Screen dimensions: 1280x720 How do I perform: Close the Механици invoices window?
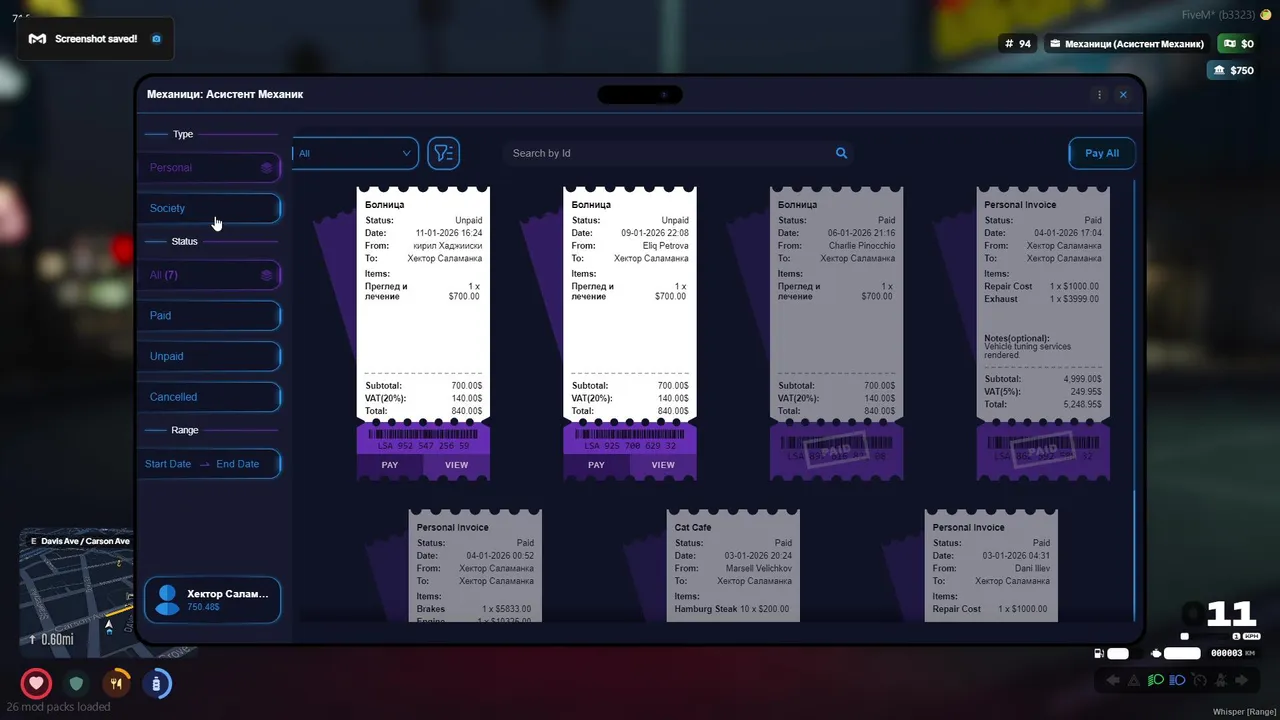1123,95
